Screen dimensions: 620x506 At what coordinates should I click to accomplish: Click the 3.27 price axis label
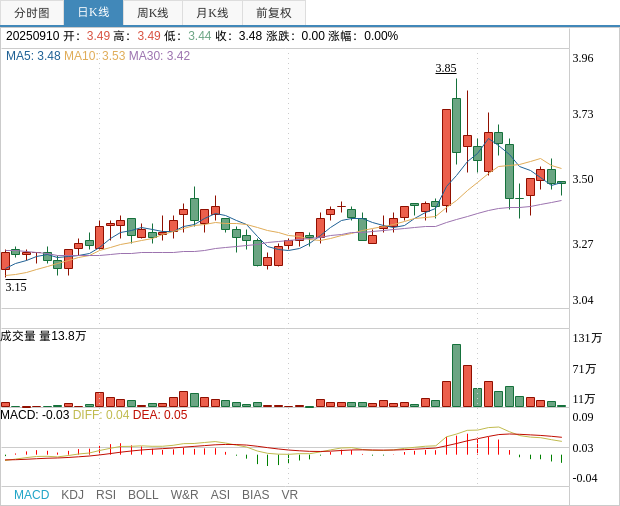coord(583,244)
